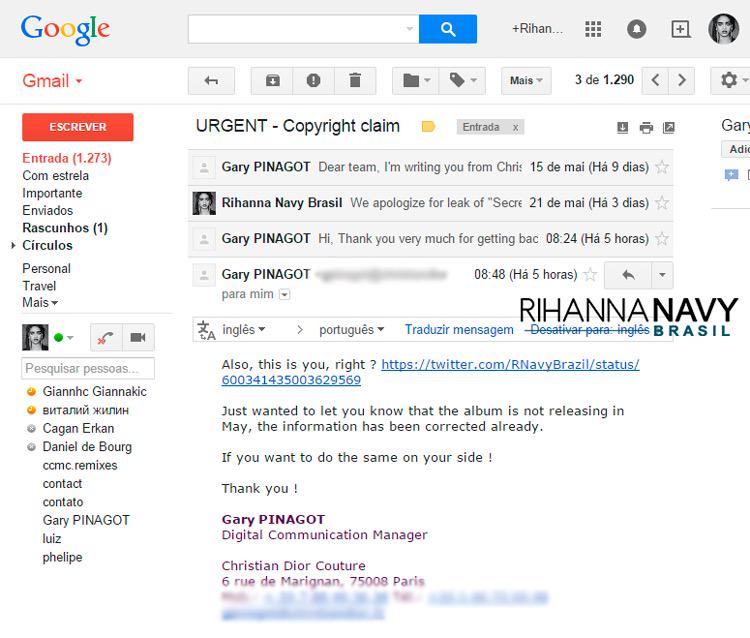The height and width of the screenshot is (638, 750).
Task: Click the Pesquisar pessoas field
Action: (88, 368)
